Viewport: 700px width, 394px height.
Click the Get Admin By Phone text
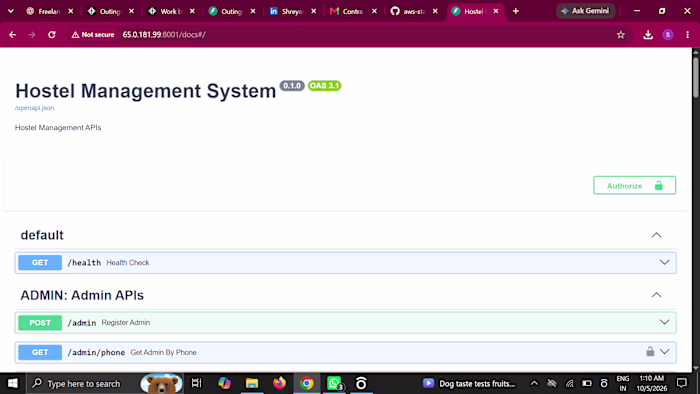(163, 352)
